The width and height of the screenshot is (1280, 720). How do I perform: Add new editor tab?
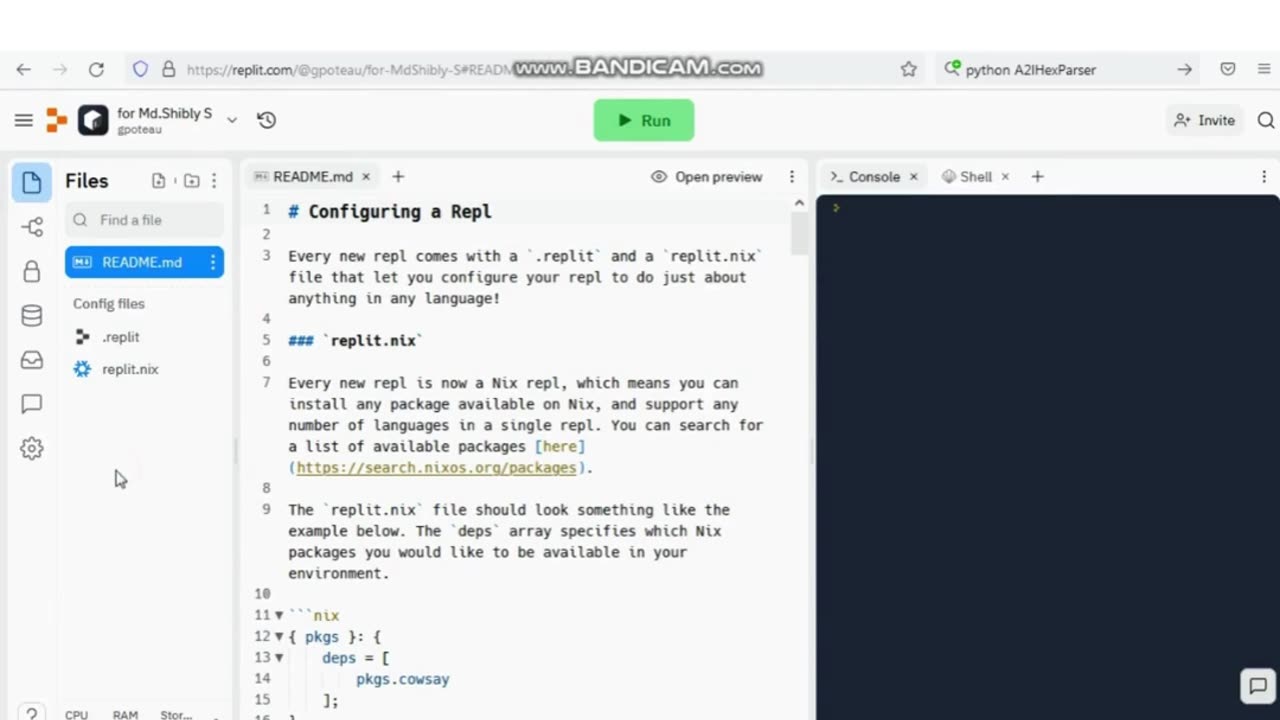(398, 176)
